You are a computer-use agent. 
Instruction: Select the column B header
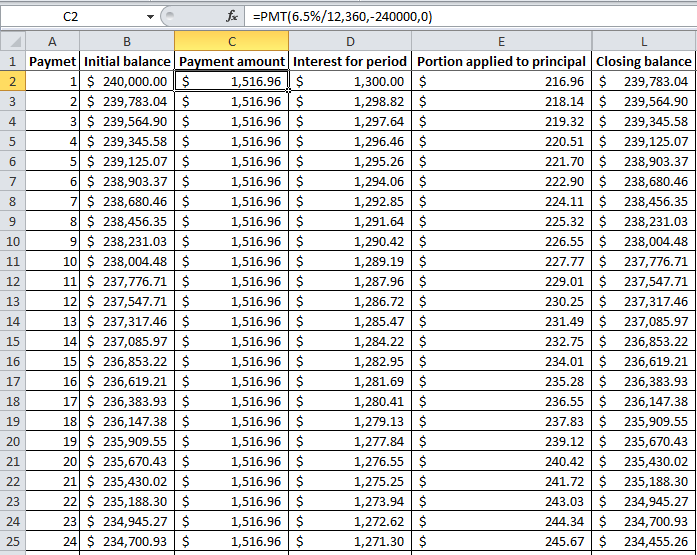127,41
